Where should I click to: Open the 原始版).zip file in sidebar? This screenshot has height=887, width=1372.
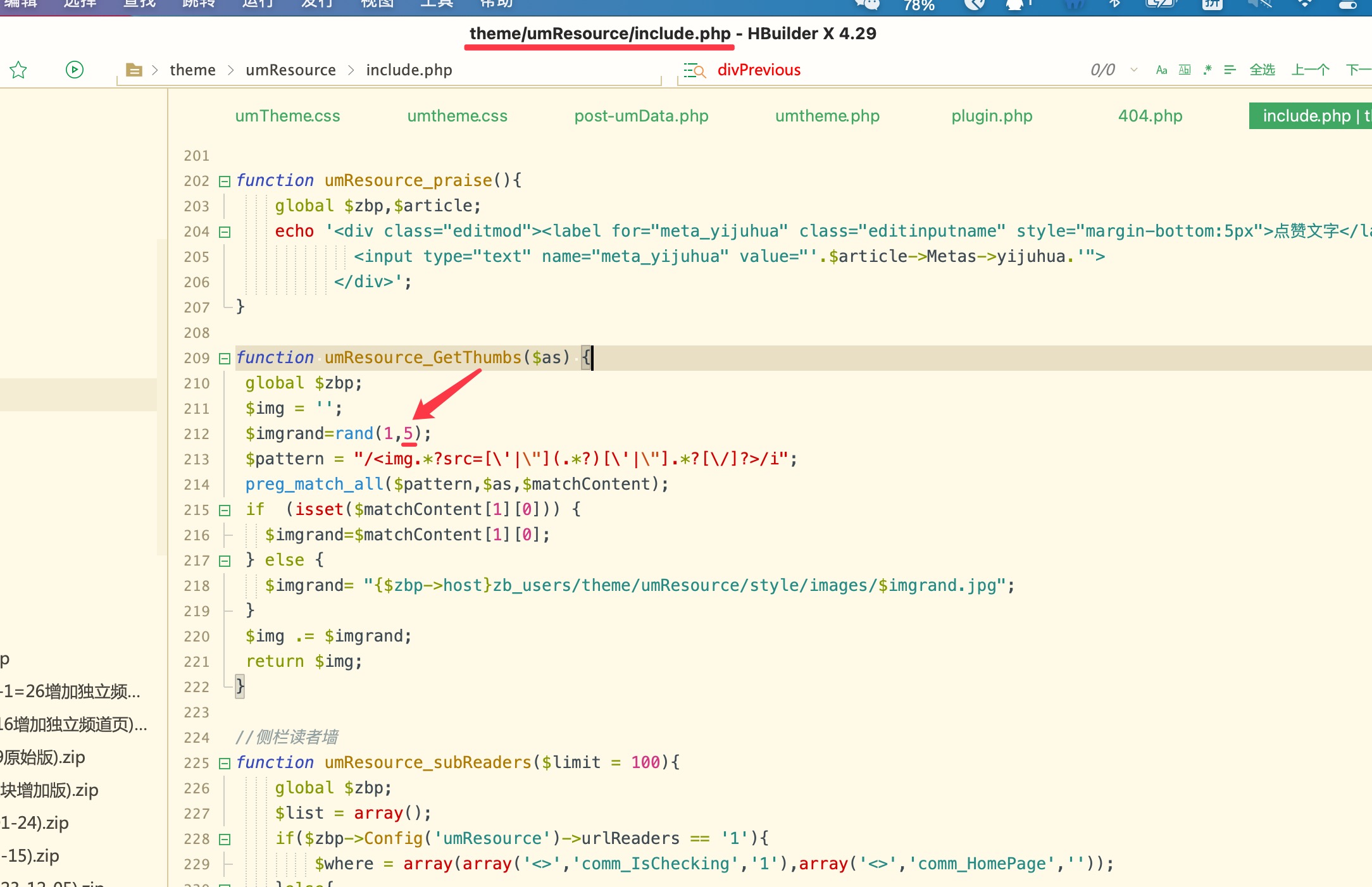[x=42, y=757]
